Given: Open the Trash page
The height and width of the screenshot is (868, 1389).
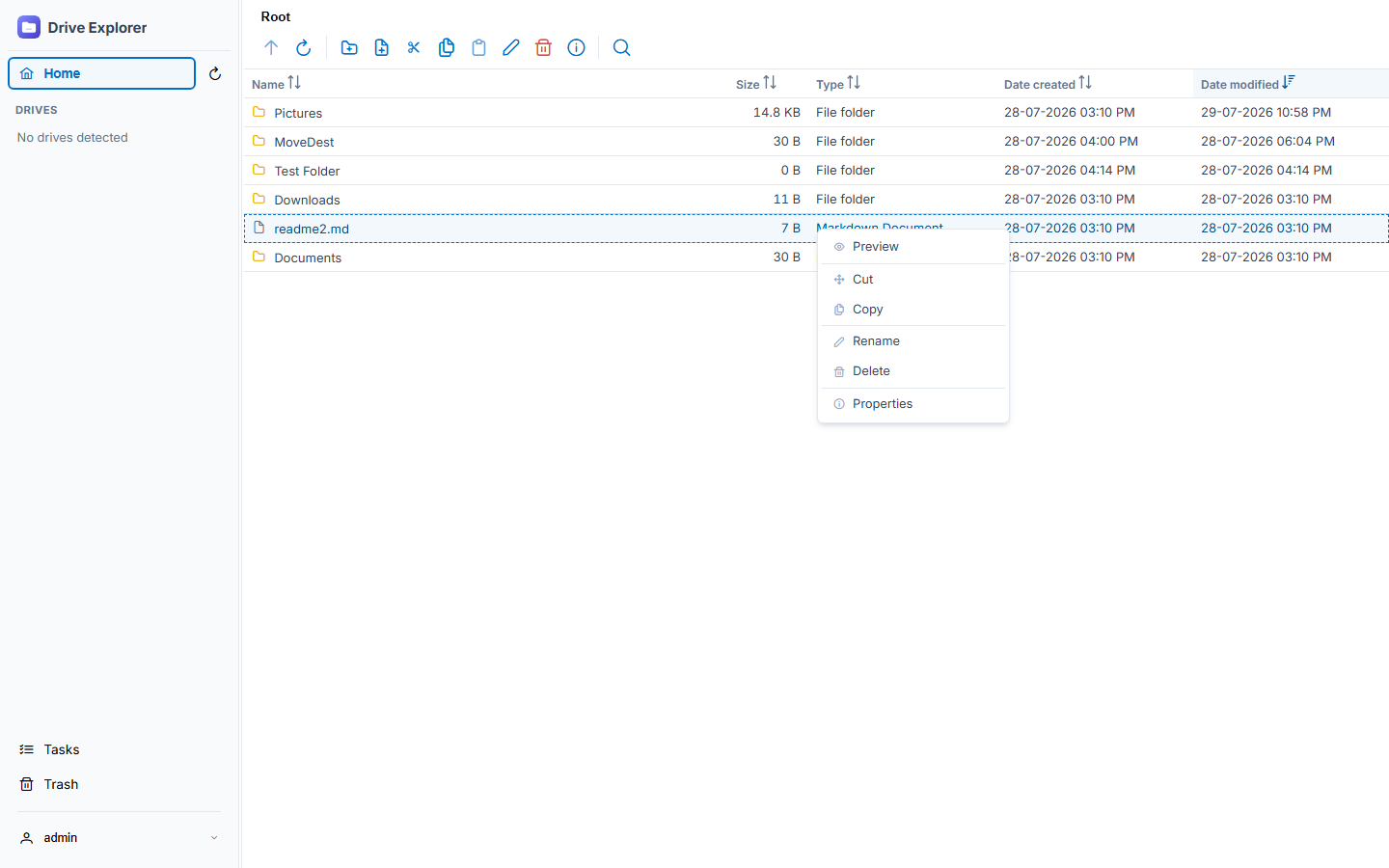Looking at the screenshot, I should click(x=61, y=784).
